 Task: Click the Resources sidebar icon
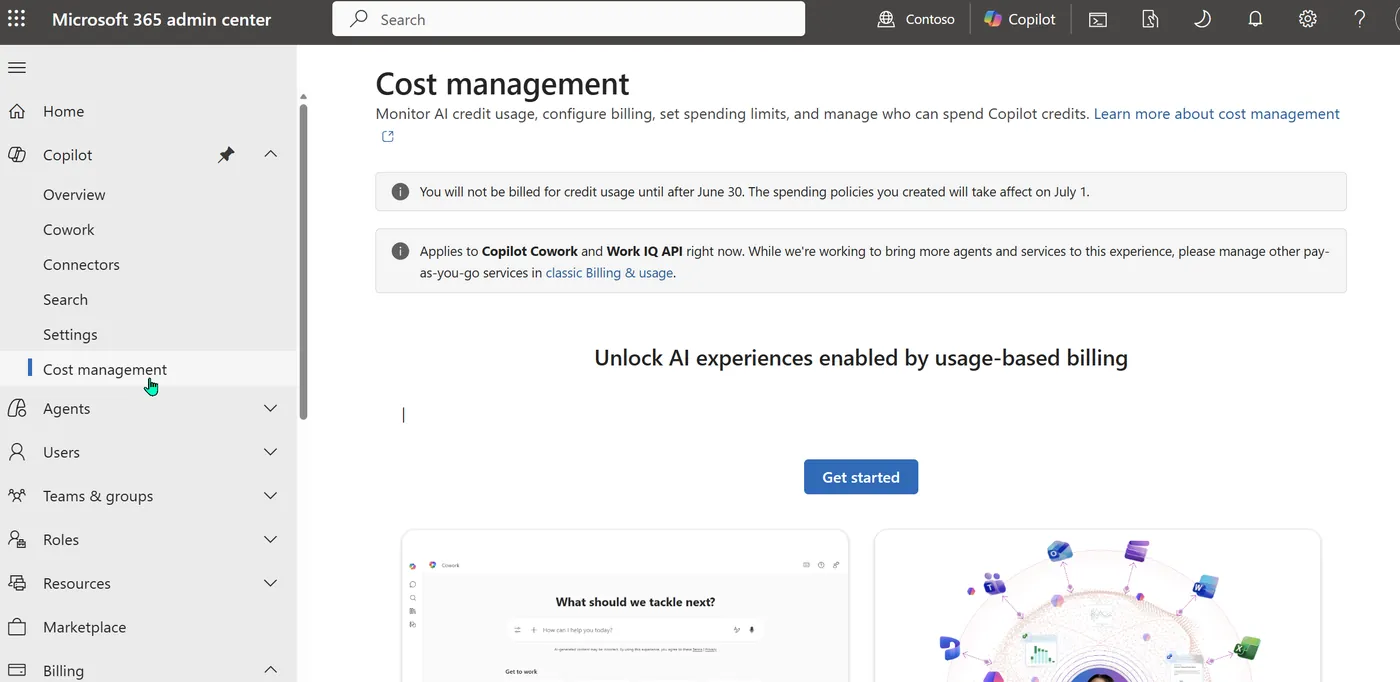pyautogui.click(x=17, y=583)
